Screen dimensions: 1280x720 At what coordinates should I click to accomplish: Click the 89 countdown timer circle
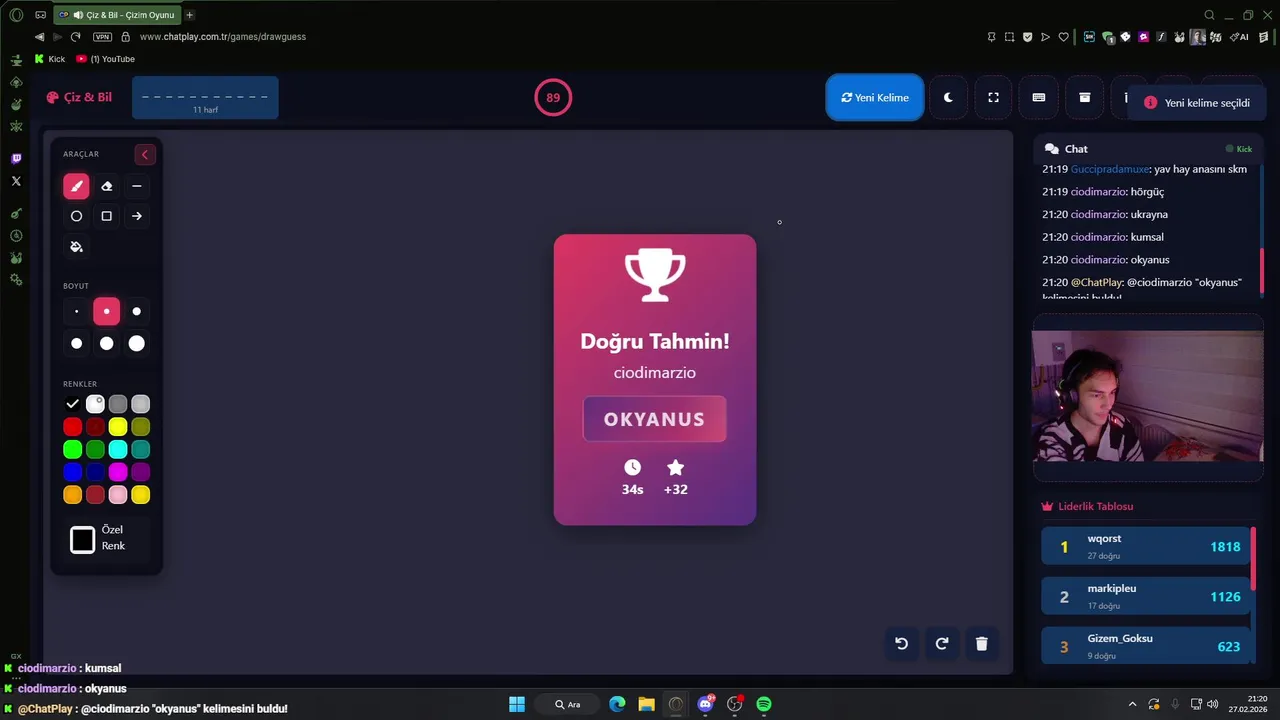point(553,98)
